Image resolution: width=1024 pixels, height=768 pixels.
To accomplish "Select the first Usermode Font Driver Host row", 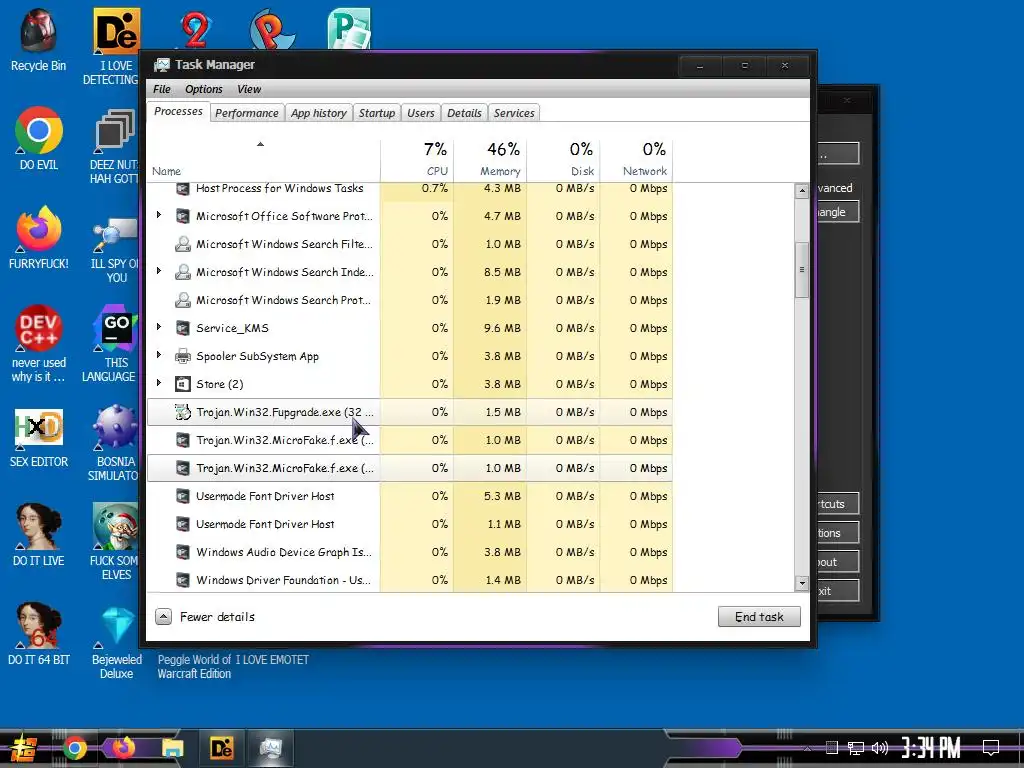I will click(x=410, y=496).
